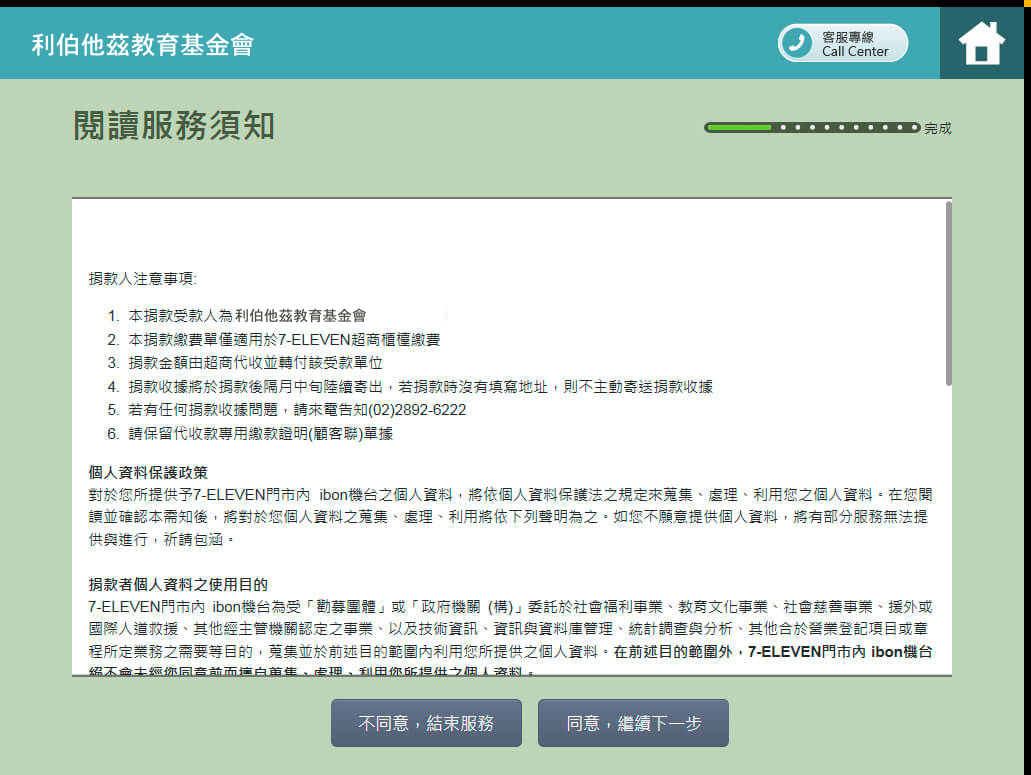Click the scrollbar track below the thumb
The height and width of the screenshot is (775, 1031).
(x=947, y=530)
